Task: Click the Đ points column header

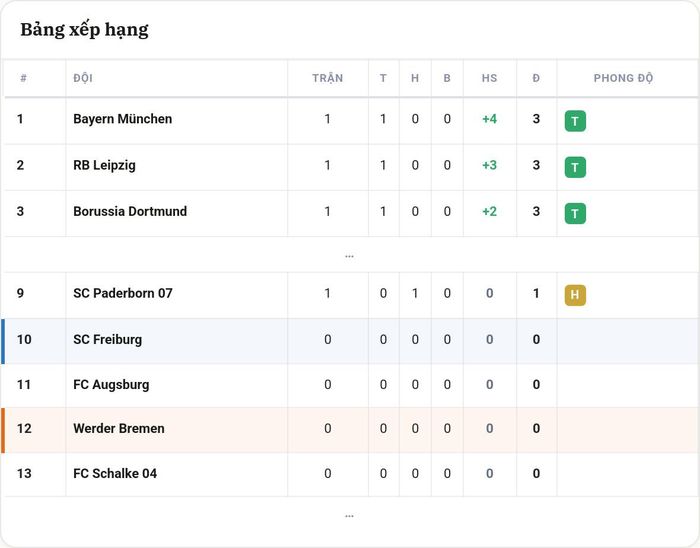Action: [x=536, y=78]
